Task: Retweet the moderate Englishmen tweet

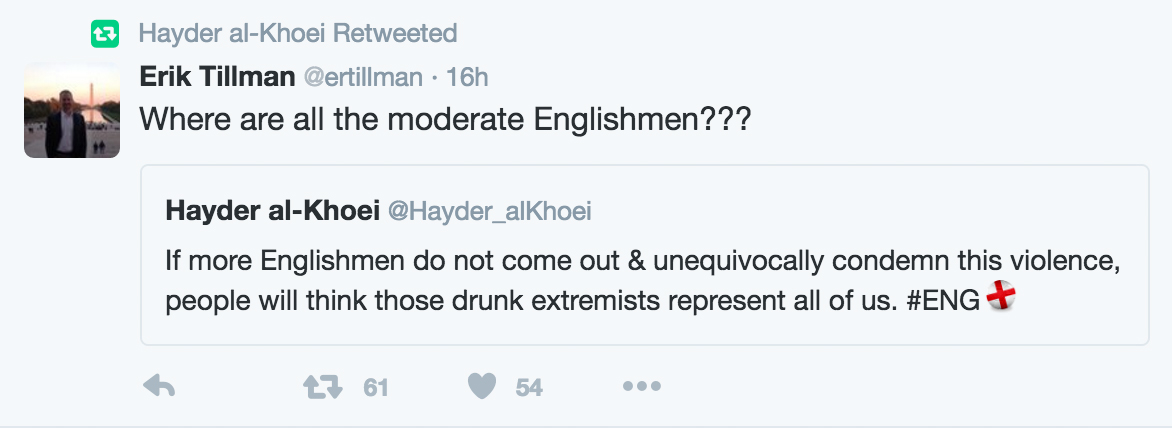Action: pyautogui.click(x=323, y=387)
